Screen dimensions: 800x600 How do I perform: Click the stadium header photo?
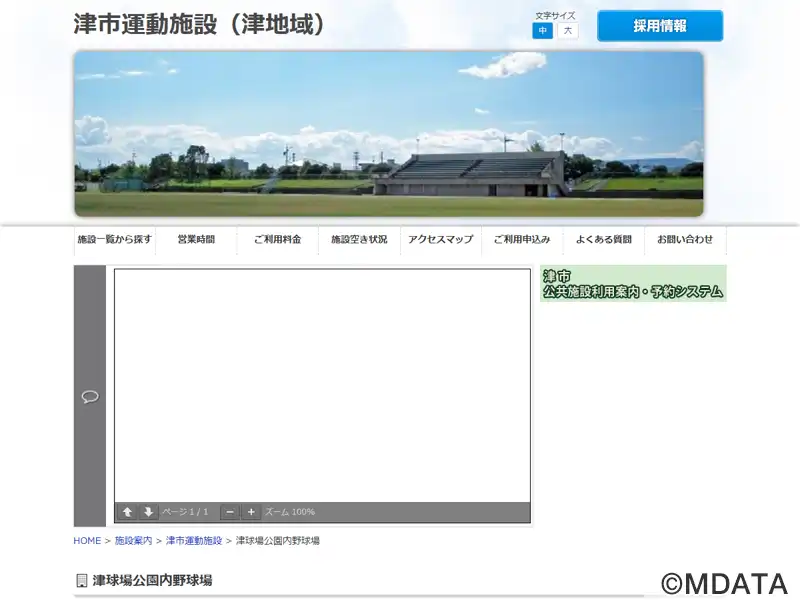pos(389,134)
